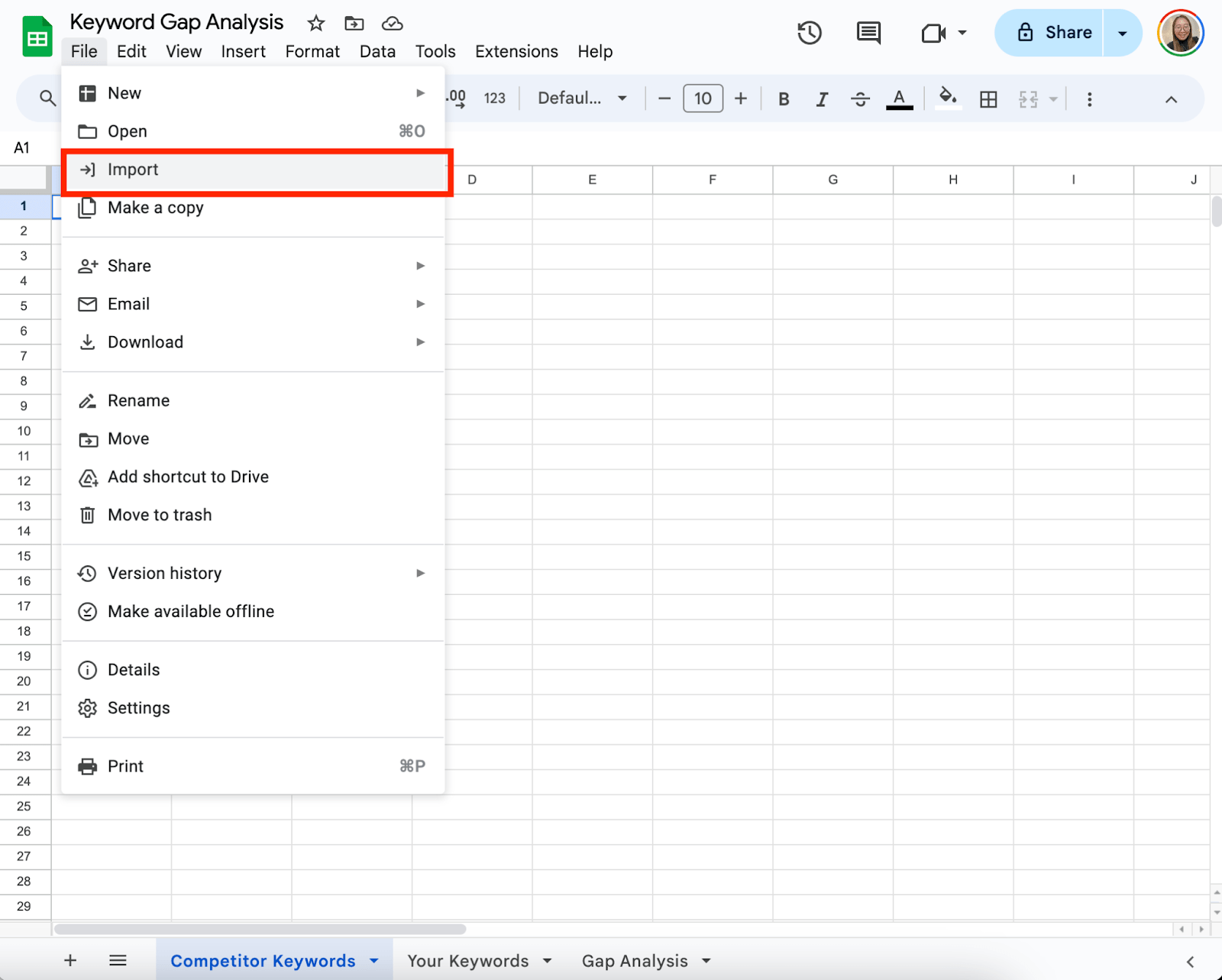
Task: Open version history clock icon
Action: pos(809,33)
